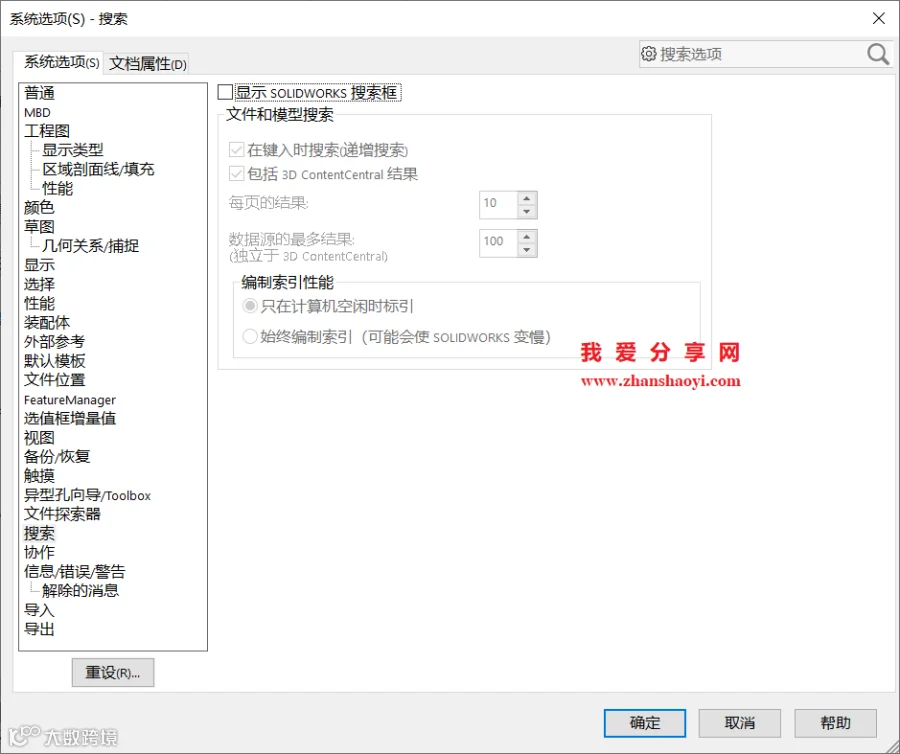
Task: Select MBD in options tree
Action: 37,112
